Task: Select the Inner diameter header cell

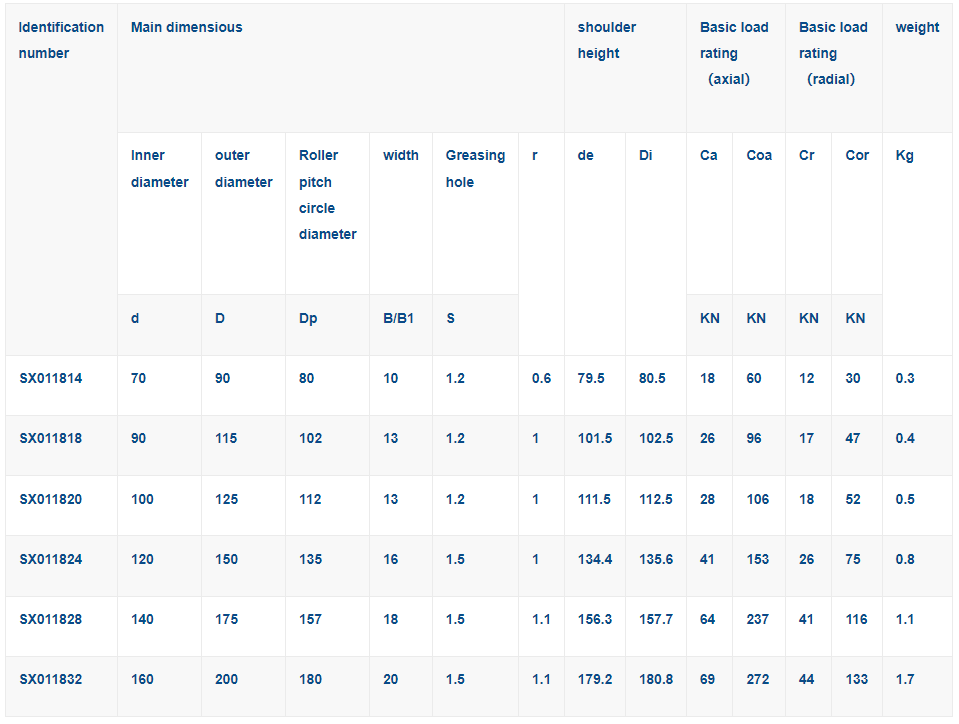Action: [159, 168]
